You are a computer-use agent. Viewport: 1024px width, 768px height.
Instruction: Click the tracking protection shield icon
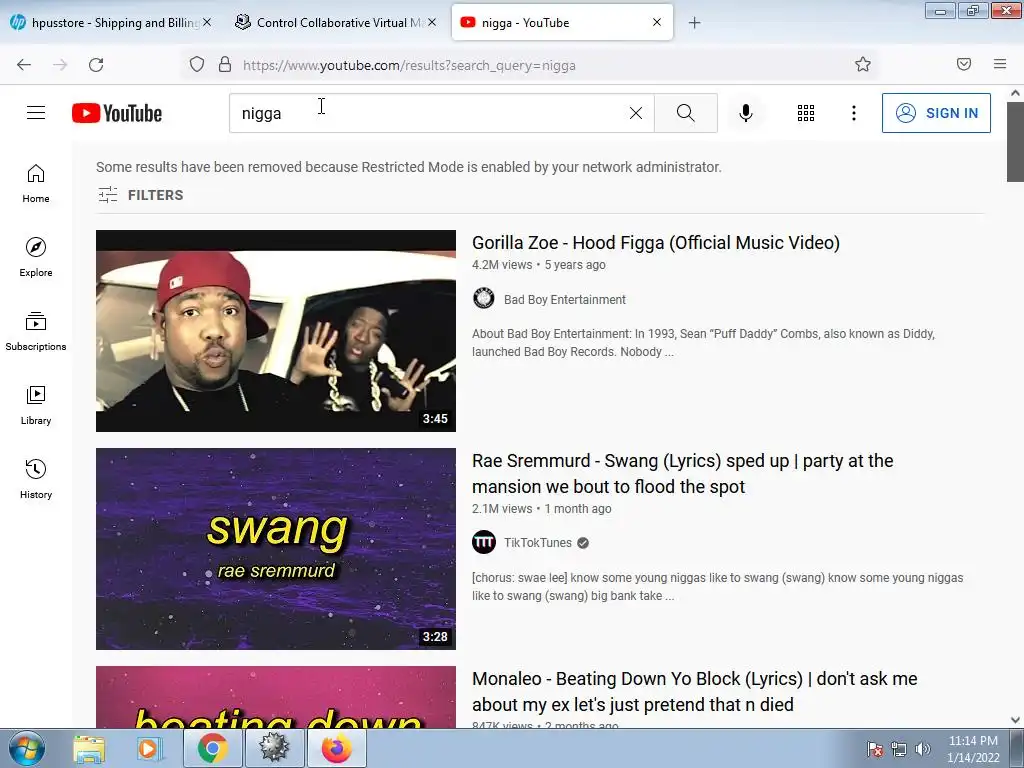tap(197, 65)
